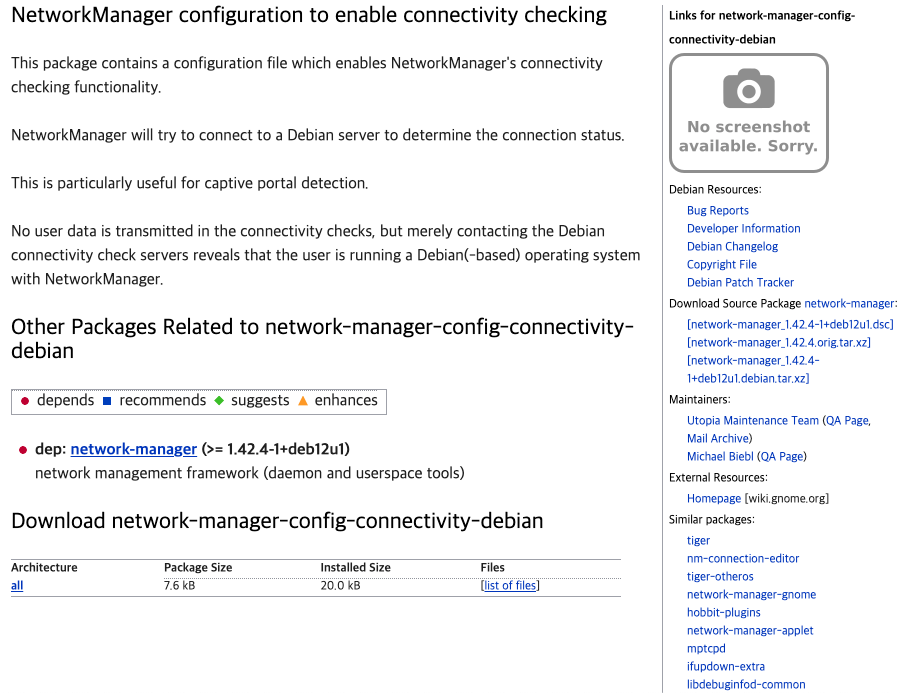Open similar package nm-connection-editor
Viewport: 900px width, 693px height.
click(743, 559)
